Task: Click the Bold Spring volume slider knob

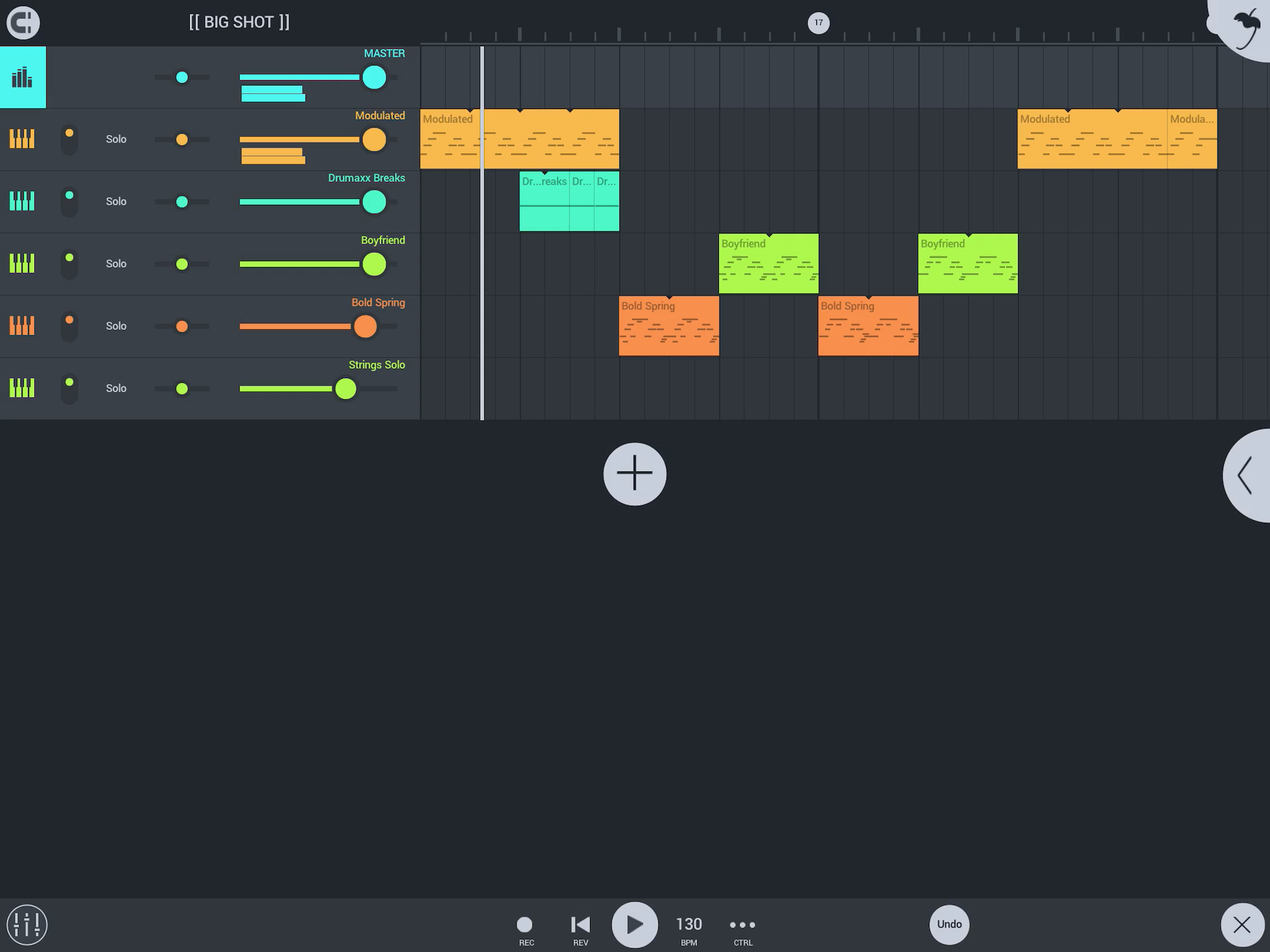Action: pos(365,326)
